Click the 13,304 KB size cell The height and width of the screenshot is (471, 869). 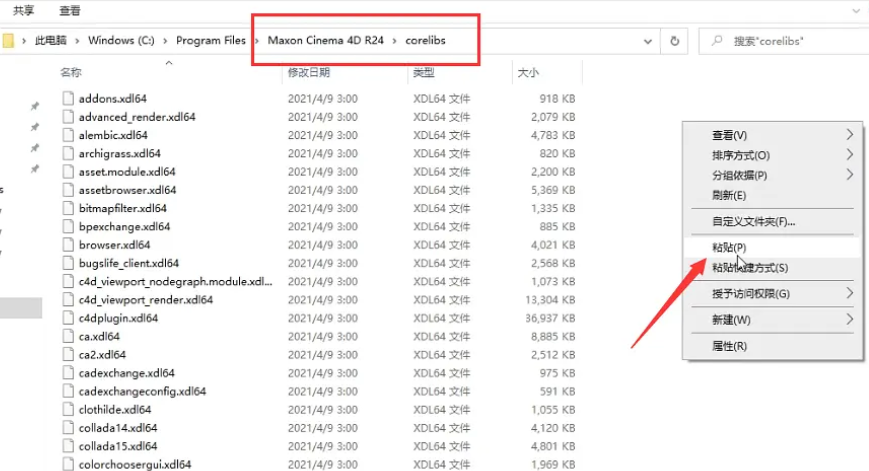pos(550,300)
